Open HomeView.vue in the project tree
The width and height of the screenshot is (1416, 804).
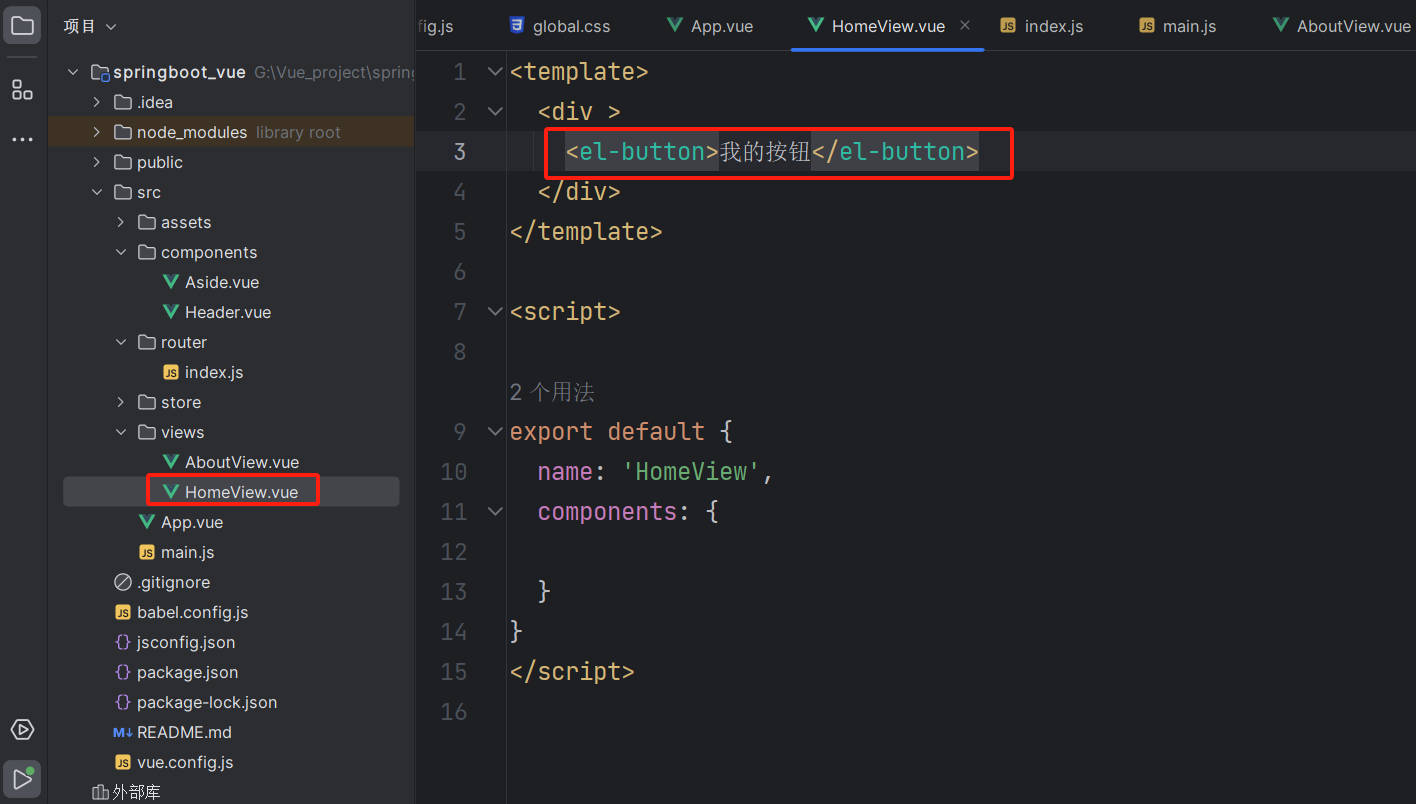click(x=232, y=492)
